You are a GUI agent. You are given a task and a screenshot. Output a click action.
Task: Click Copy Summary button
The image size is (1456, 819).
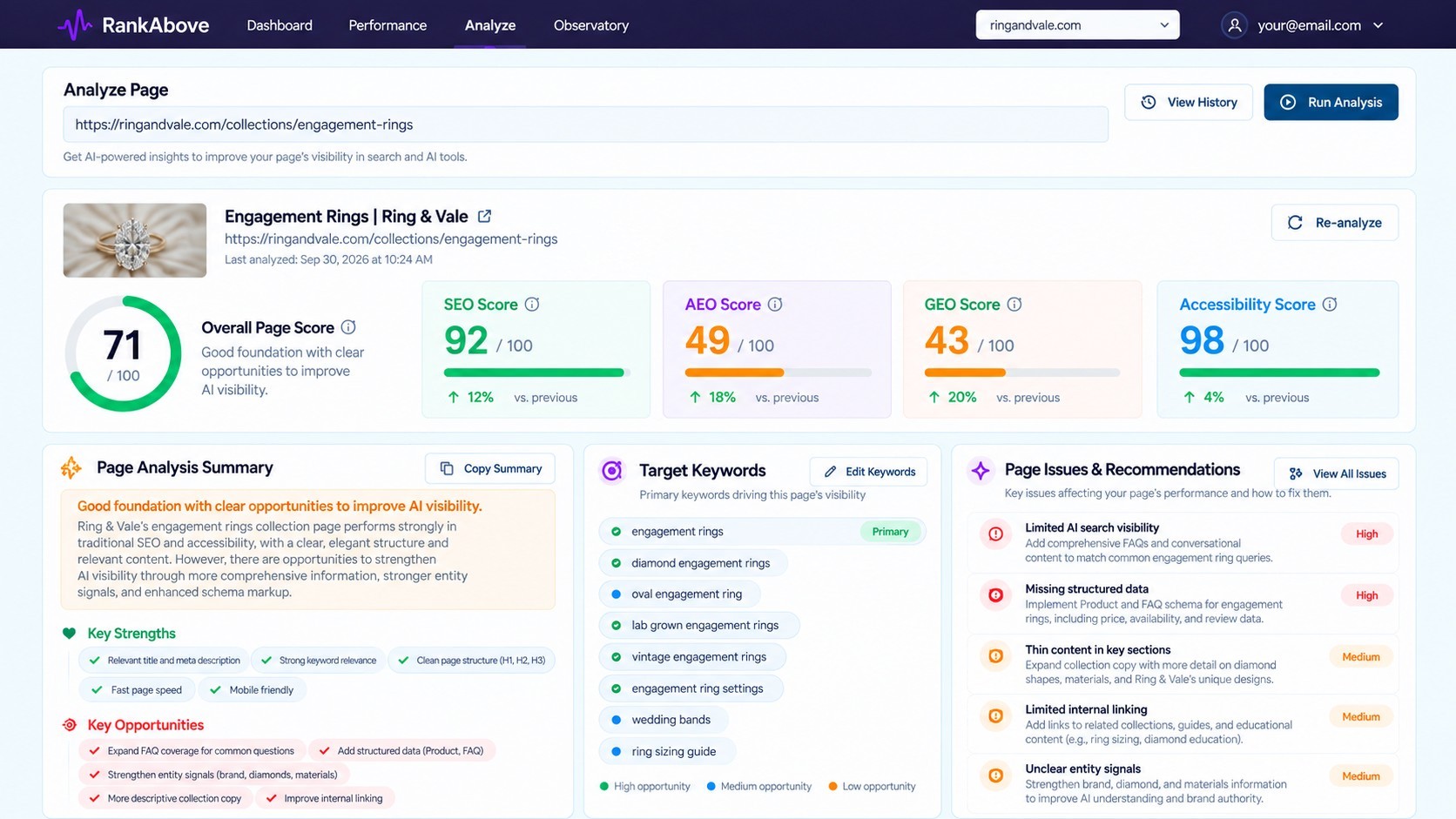490,468
